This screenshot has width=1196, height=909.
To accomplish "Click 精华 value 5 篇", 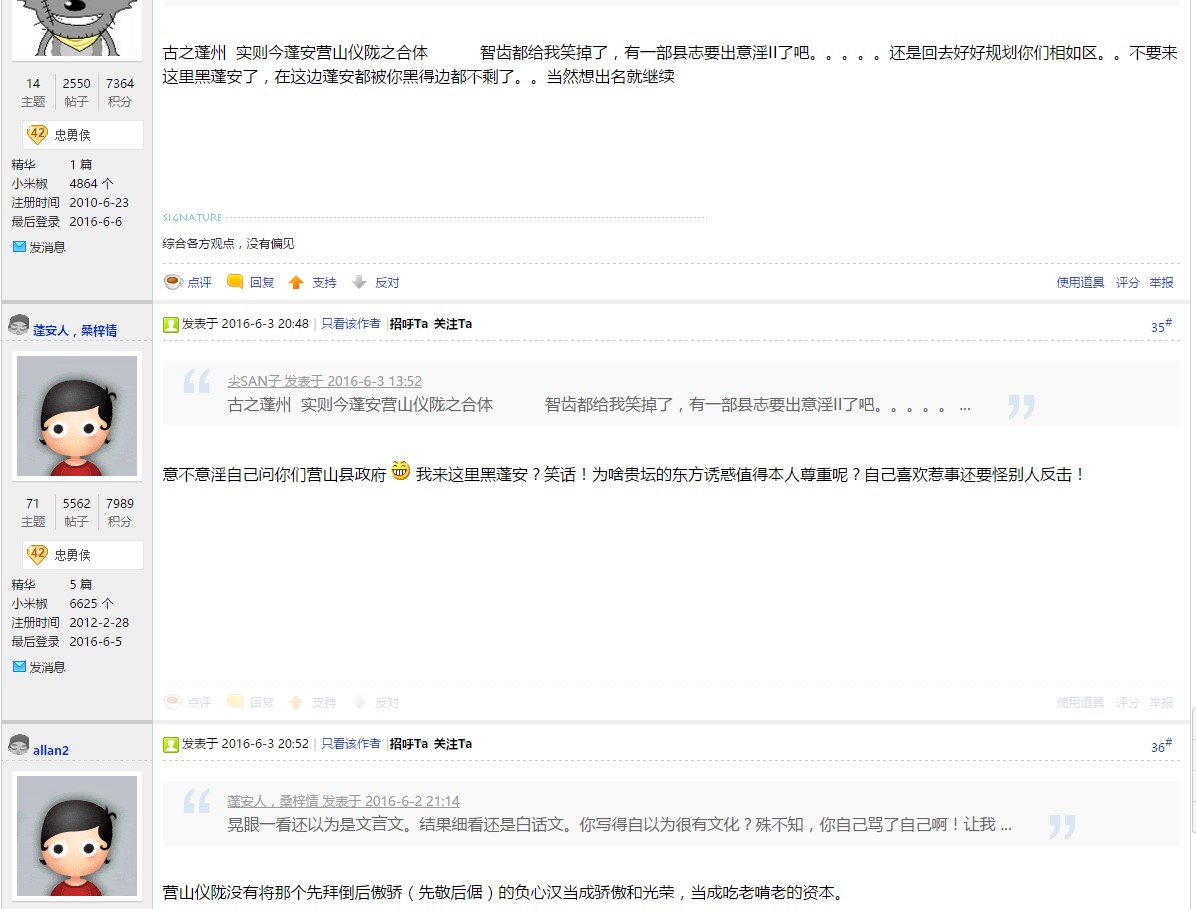I will (x=81, y=584).
